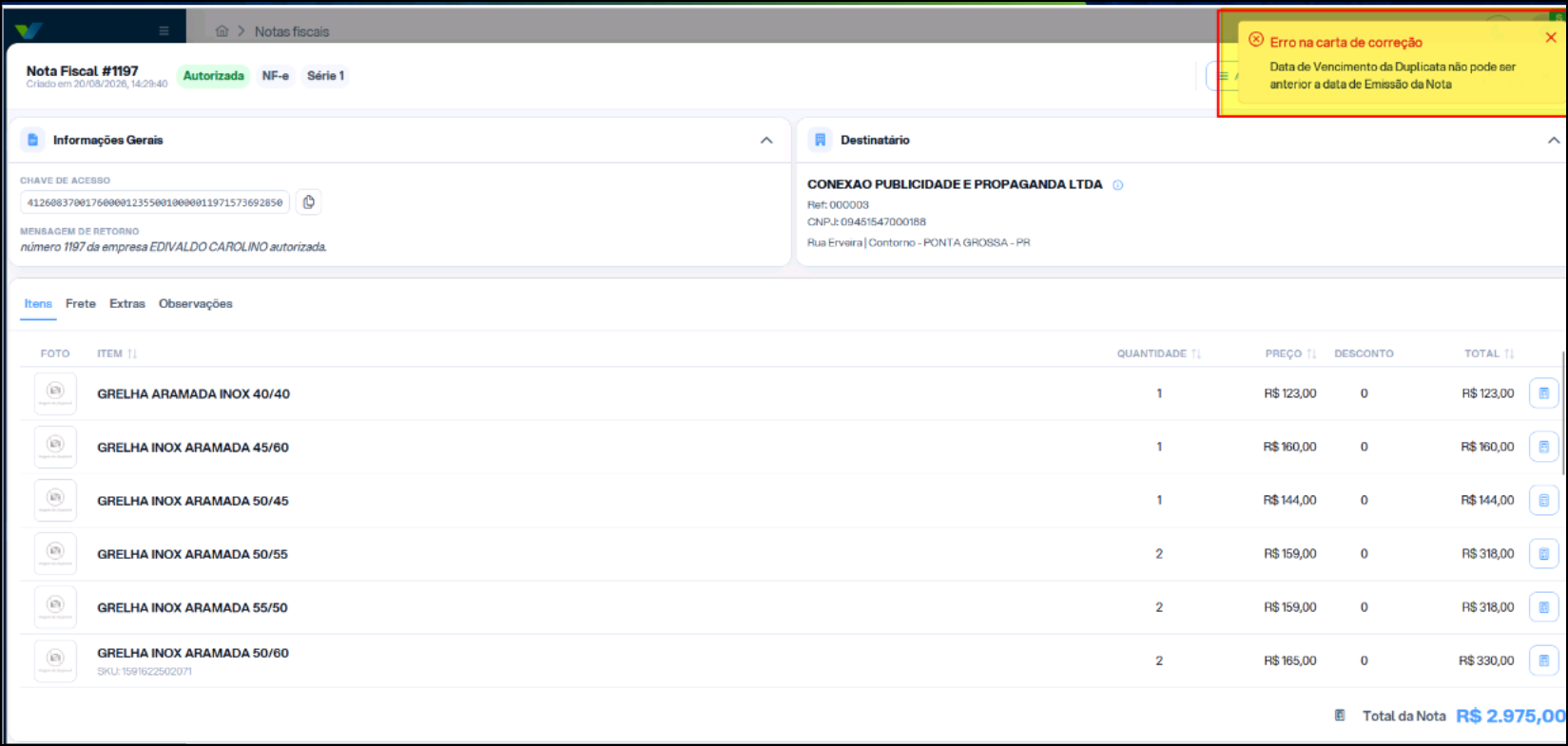
Task: Open details icon for GRELHA INOX ARAMADA 45/60
Action: 1543,447
